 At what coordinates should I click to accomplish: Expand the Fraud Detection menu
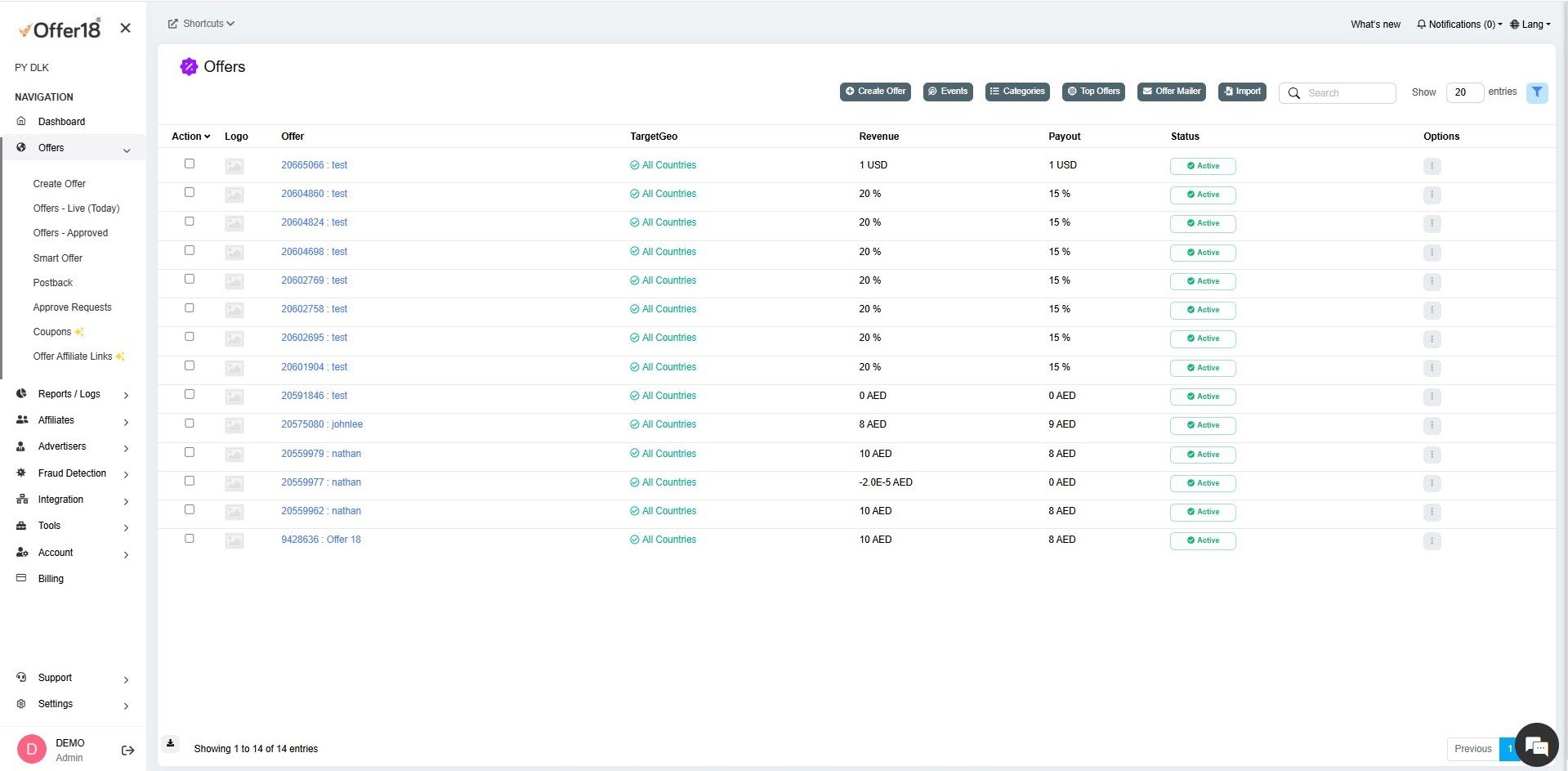click(126, 474)
